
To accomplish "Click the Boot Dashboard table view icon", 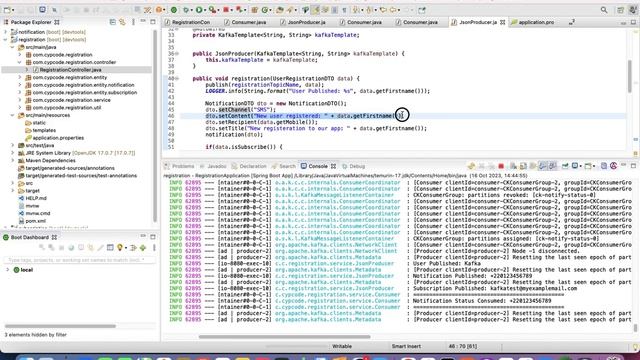I will tap(110, 248).
